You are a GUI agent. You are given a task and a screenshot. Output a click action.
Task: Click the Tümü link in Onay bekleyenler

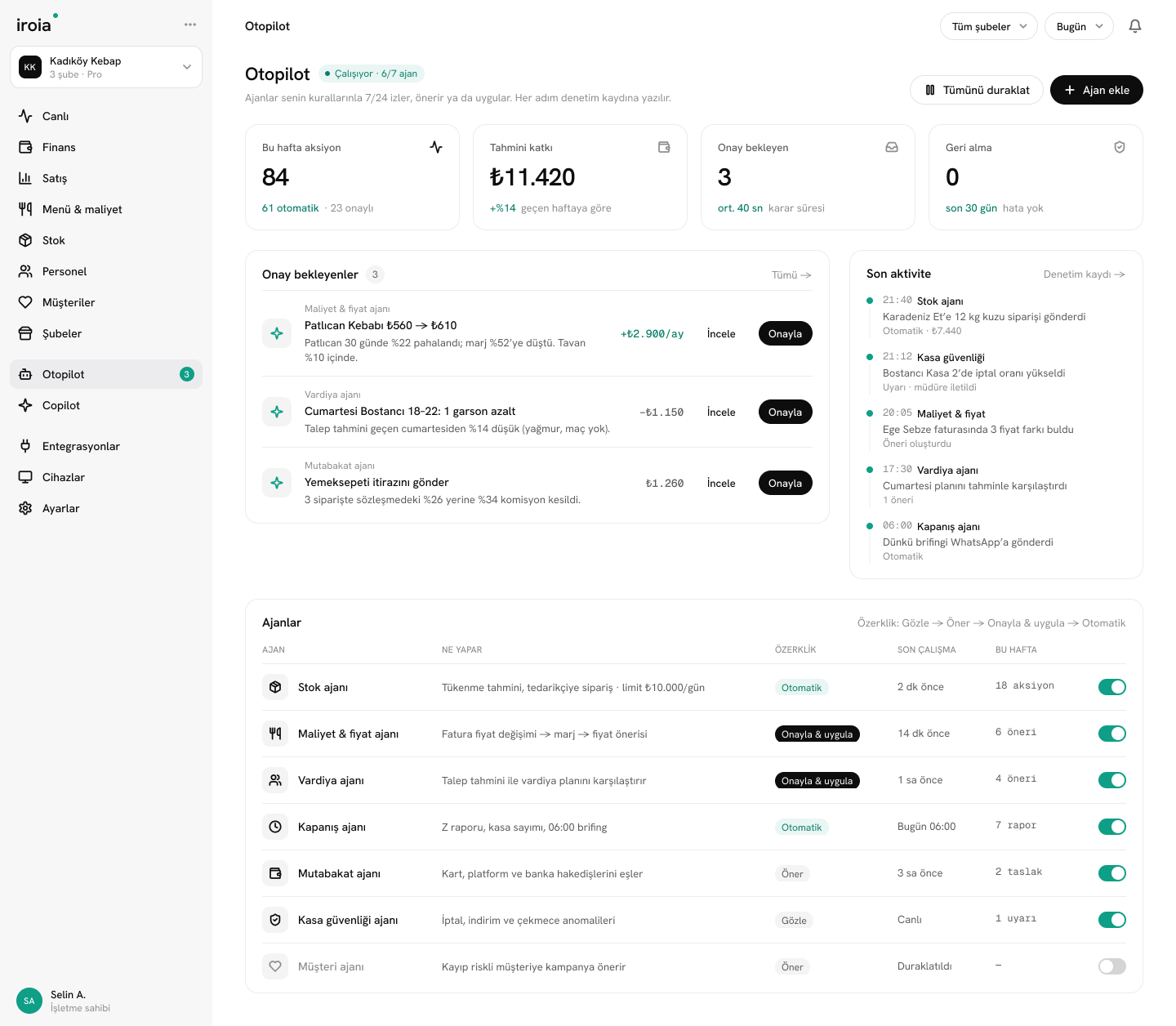point(791,275)
